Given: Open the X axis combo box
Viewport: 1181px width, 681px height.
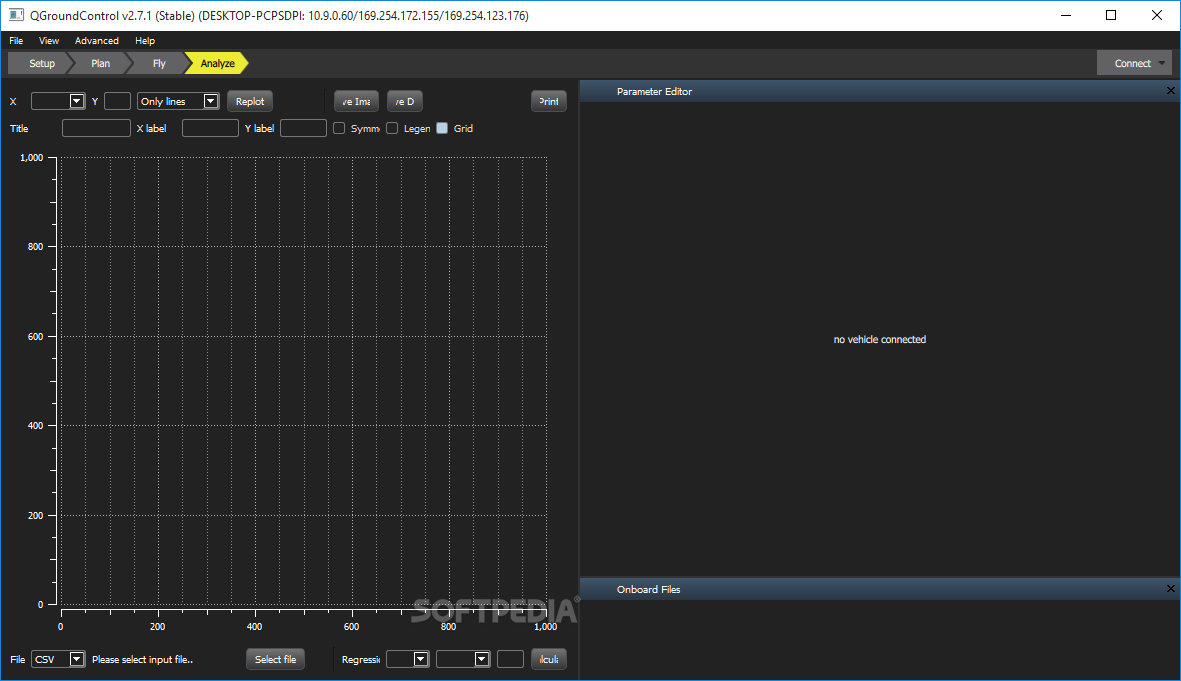Looking at the screenshot, I should [57, 101].
